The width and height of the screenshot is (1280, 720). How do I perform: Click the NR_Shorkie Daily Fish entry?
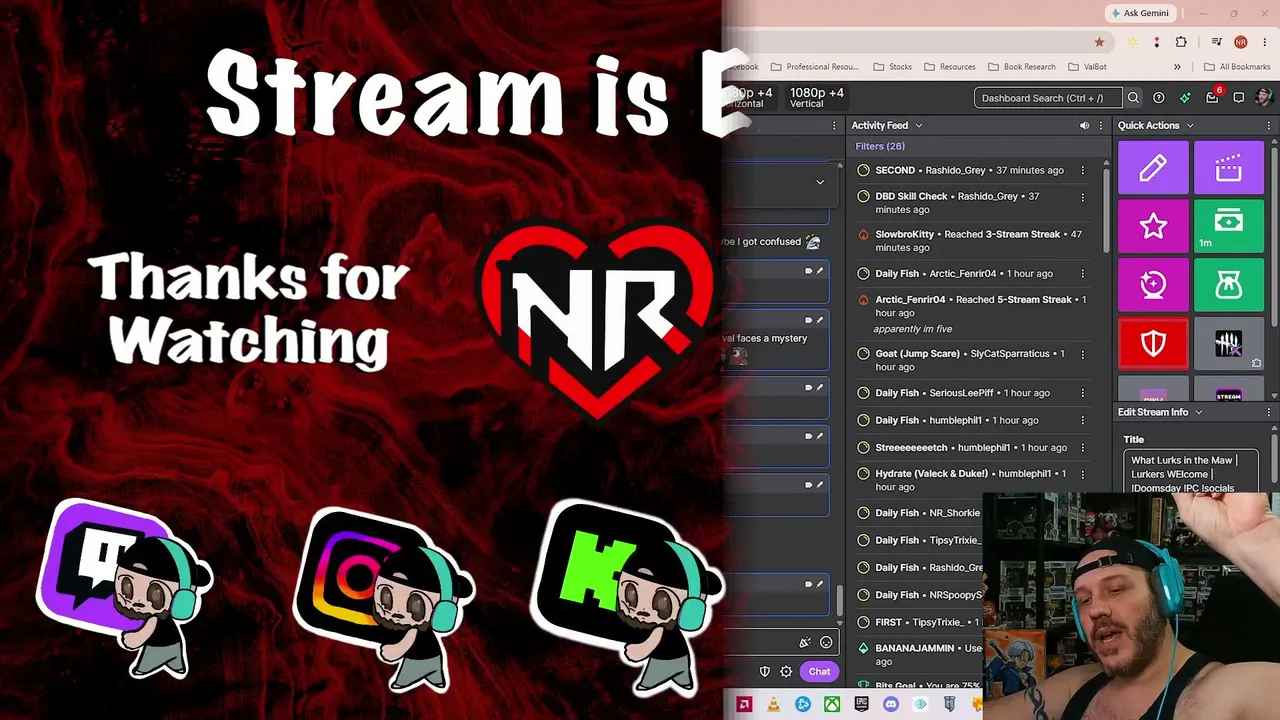coord(918,513)
